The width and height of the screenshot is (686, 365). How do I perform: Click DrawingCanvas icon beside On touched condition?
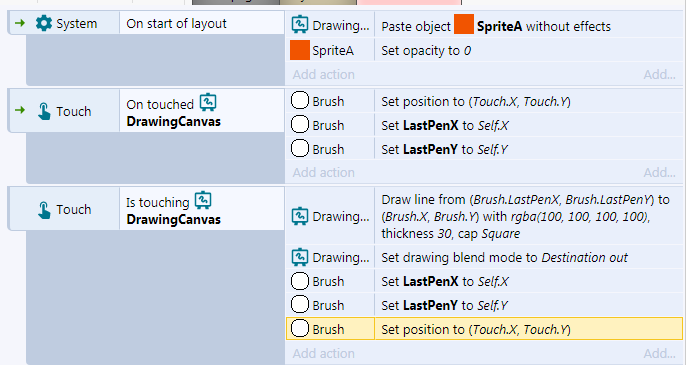(x=208, y=102)
